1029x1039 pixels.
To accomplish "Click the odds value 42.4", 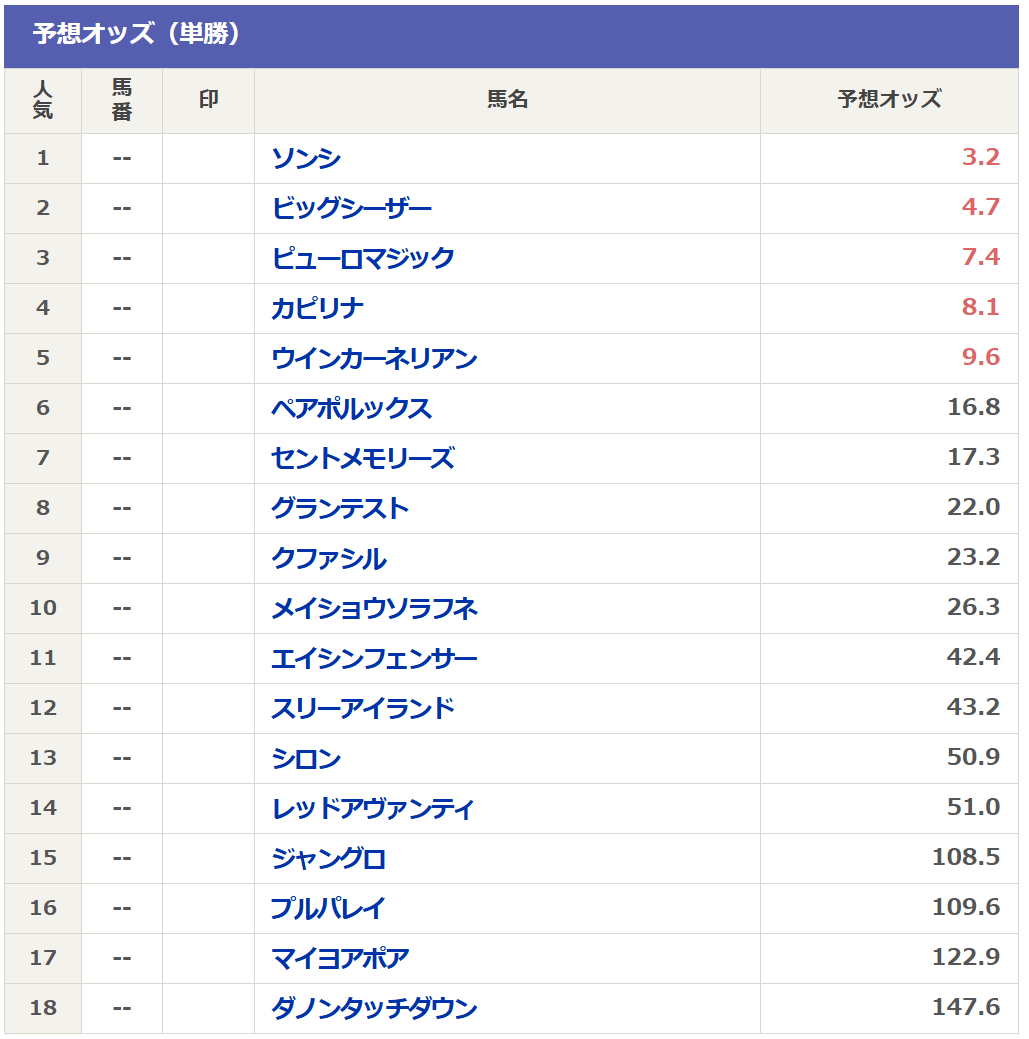I will pyautogui.click(x=973, y=658).
